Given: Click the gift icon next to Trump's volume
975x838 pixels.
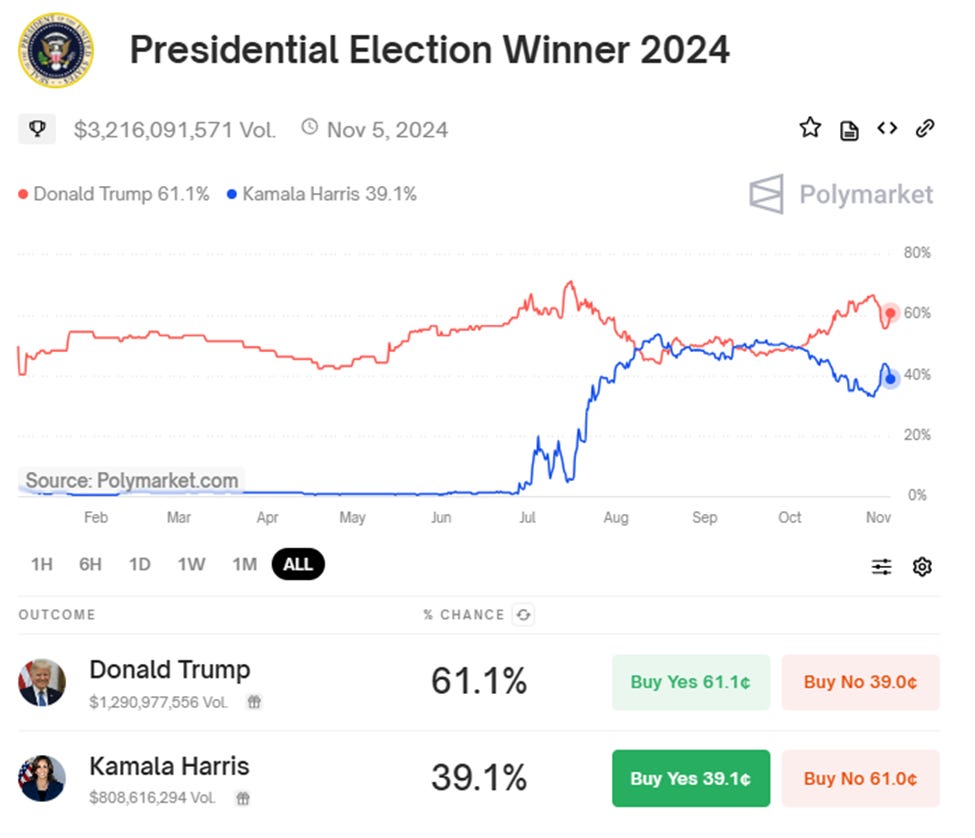Looking at the screenshot, I should coord(253,699).
